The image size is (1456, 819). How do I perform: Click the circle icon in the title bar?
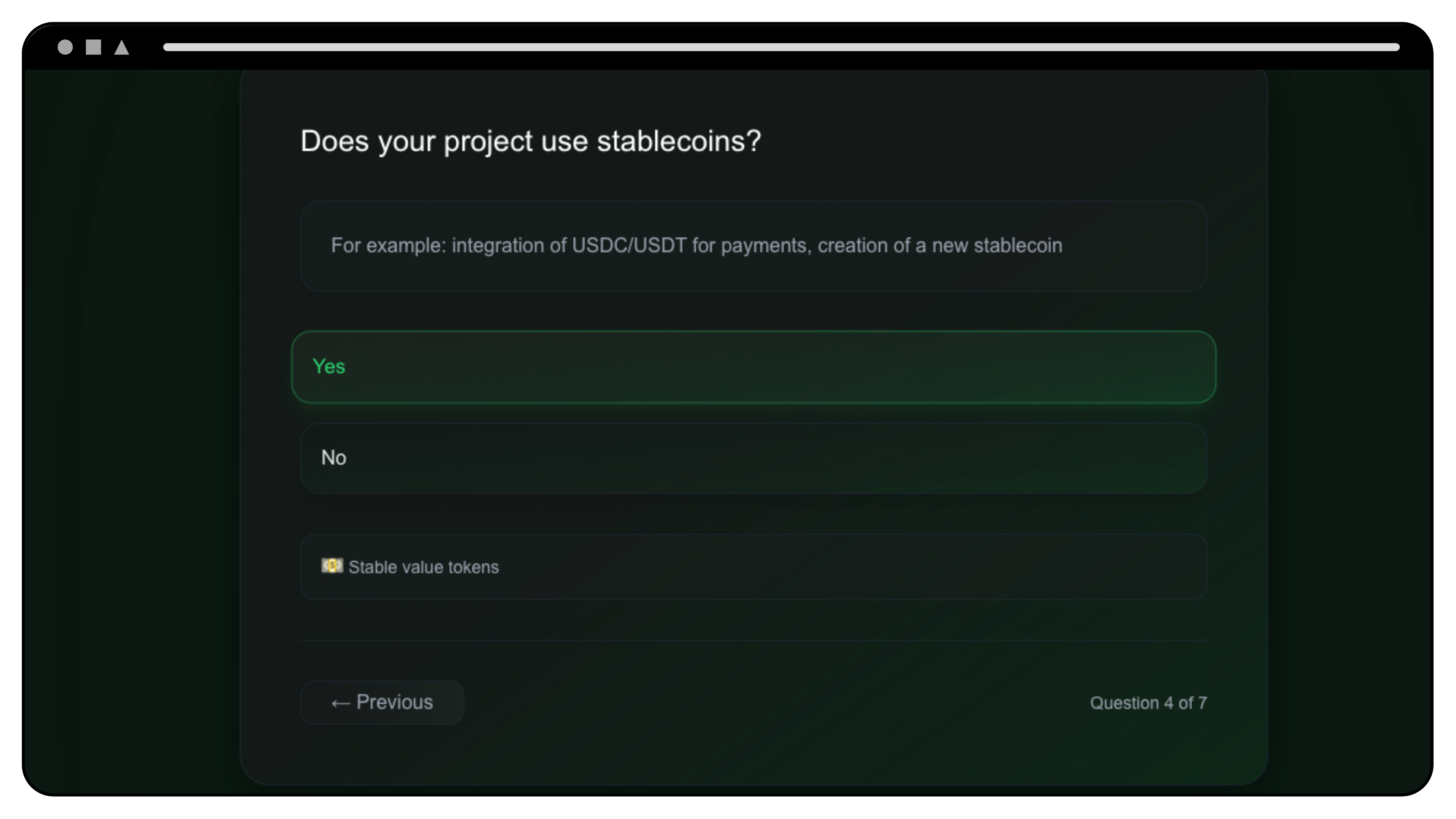[x=65, y=47]
